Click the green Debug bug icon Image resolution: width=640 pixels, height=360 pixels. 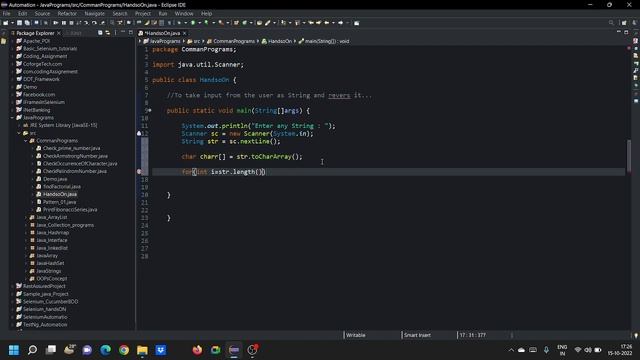click(x=179, y=23)
